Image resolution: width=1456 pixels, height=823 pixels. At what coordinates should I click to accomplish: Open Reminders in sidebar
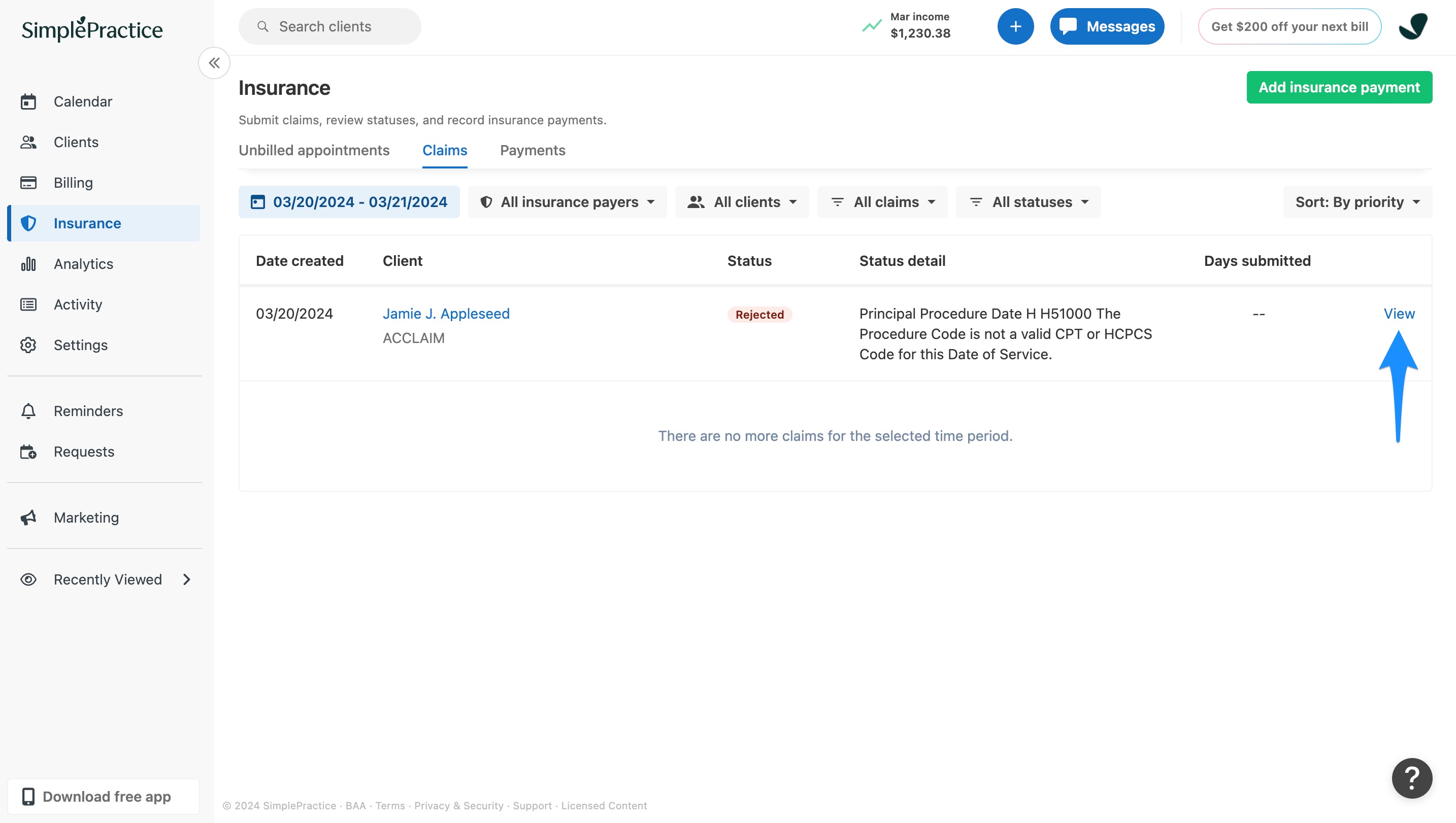104,411
